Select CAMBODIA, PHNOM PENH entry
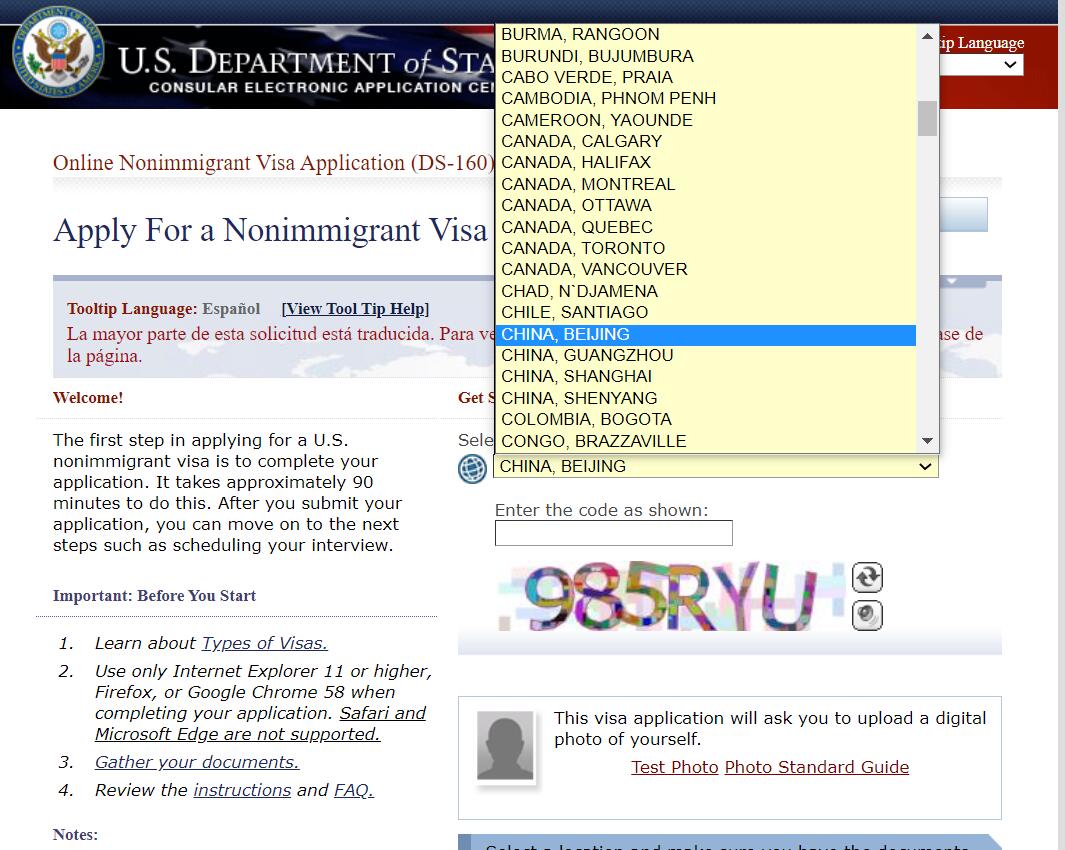Screen dimensions: 1065x850 [608, 98]
